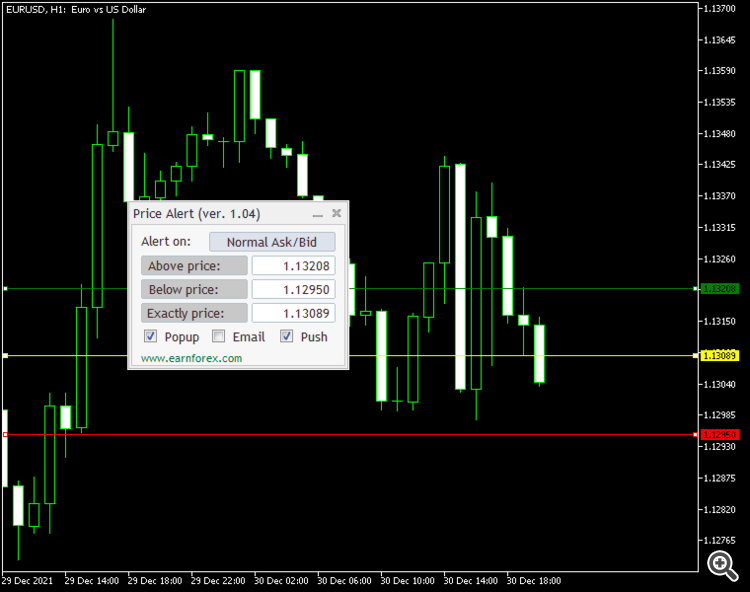Image resolution: width=750 pixels, height=592 pixels.
Task: Select the yellow 1.13089 price label
Action: (719, 356)
